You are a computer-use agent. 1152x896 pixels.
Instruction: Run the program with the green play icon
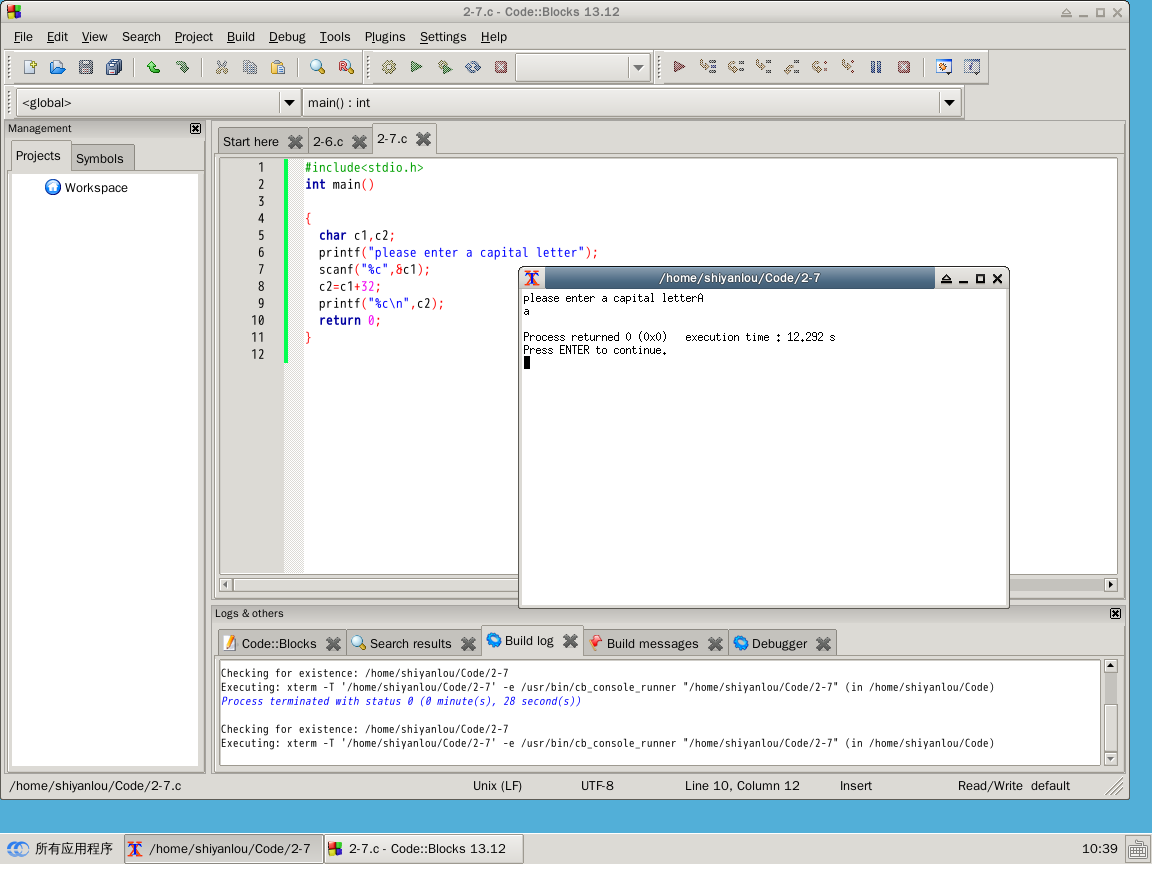[417, 68]
